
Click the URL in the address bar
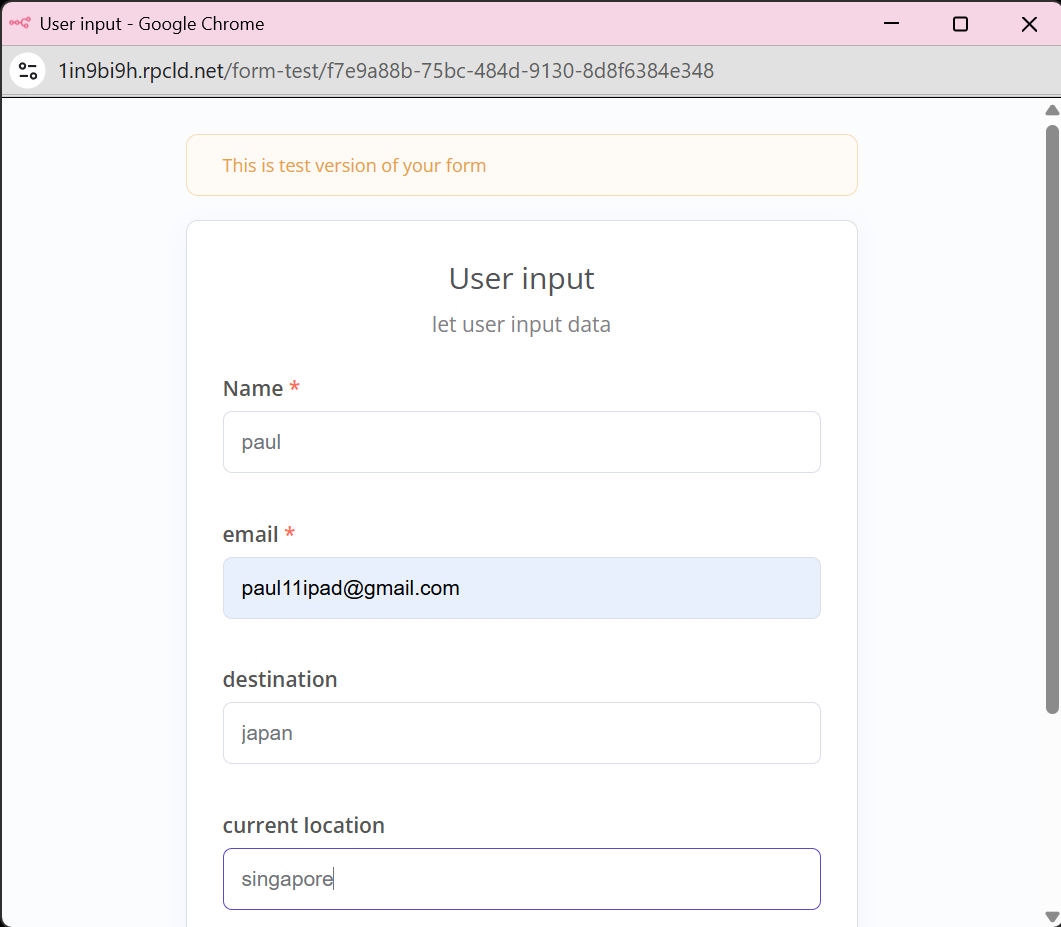point(386,70)
